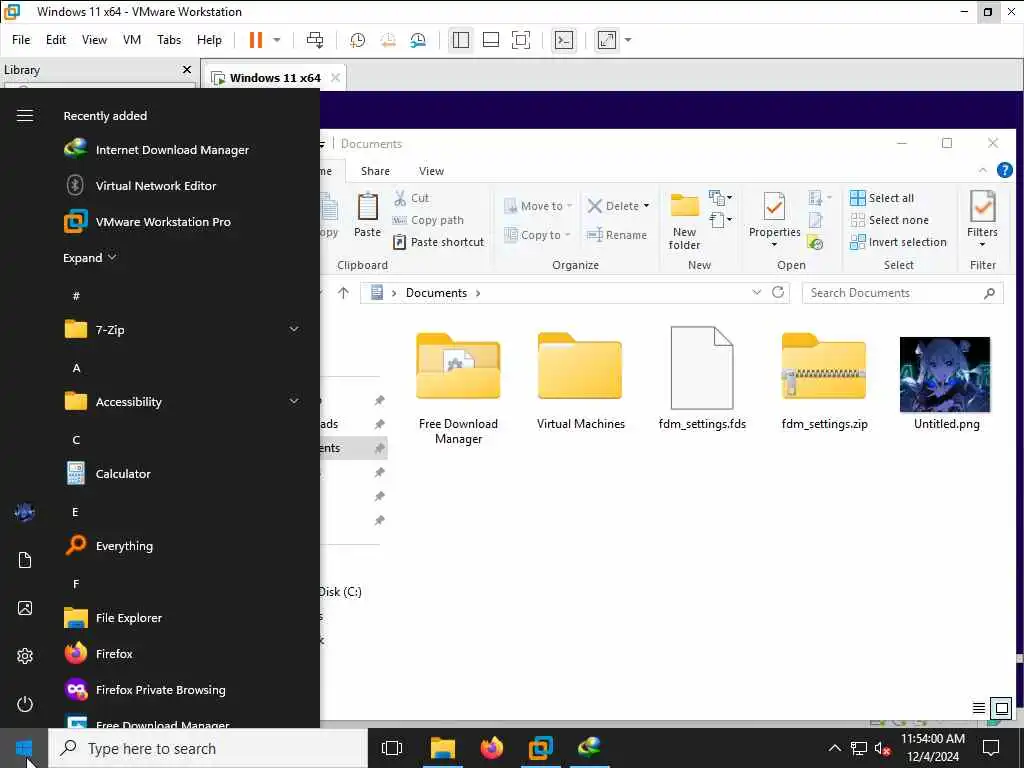Close the Library panel

pos(187,69)
